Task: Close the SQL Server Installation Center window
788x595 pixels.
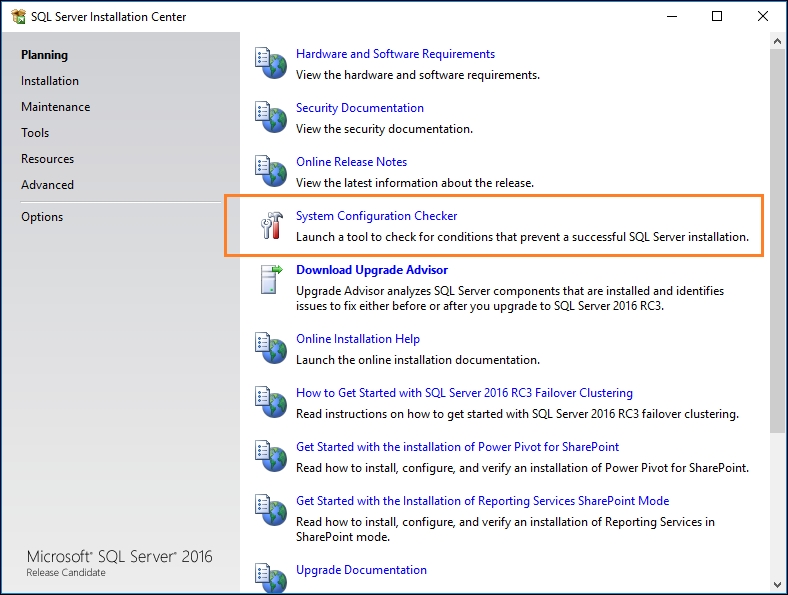Action: tap(763, 17)
